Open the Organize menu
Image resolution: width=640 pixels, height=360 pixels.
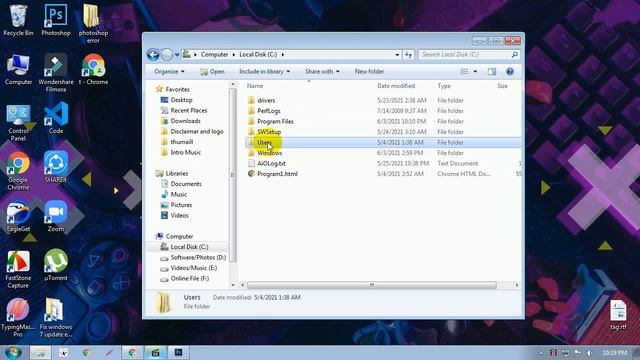click(x=169, y=71)
